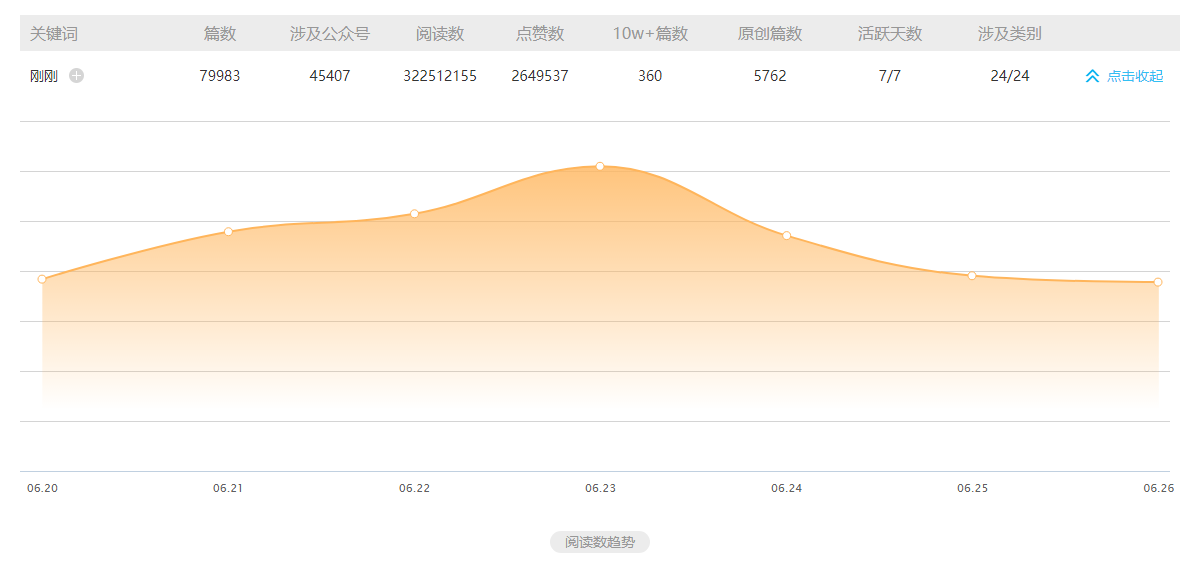Click the keyword 刚刚 in the row
Viewport: 1187px width, 562px height.
click(44, 76)
